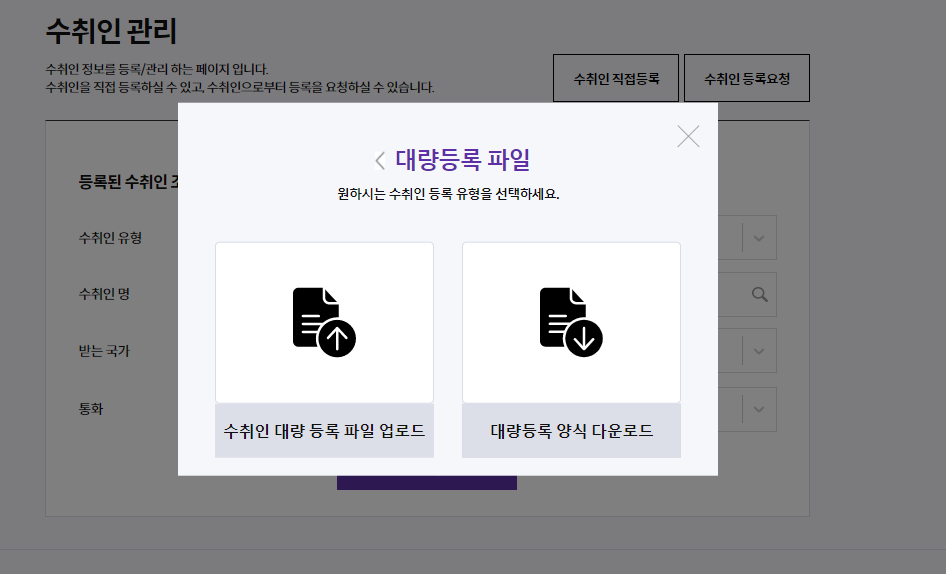
Task: Open the 수취인 등록요청 button
Action: point(747,78)
